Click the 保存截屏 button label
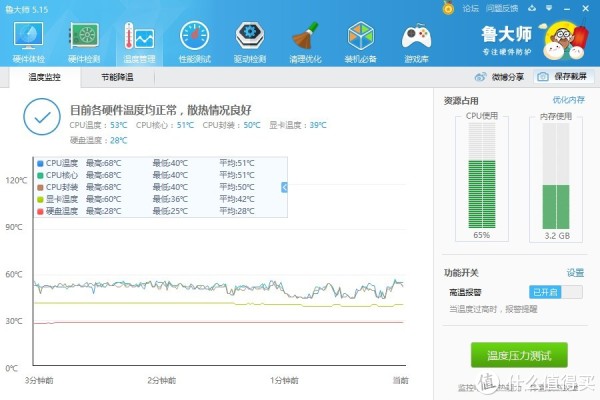Screen dimensions: 600x400 coord(571,77)
